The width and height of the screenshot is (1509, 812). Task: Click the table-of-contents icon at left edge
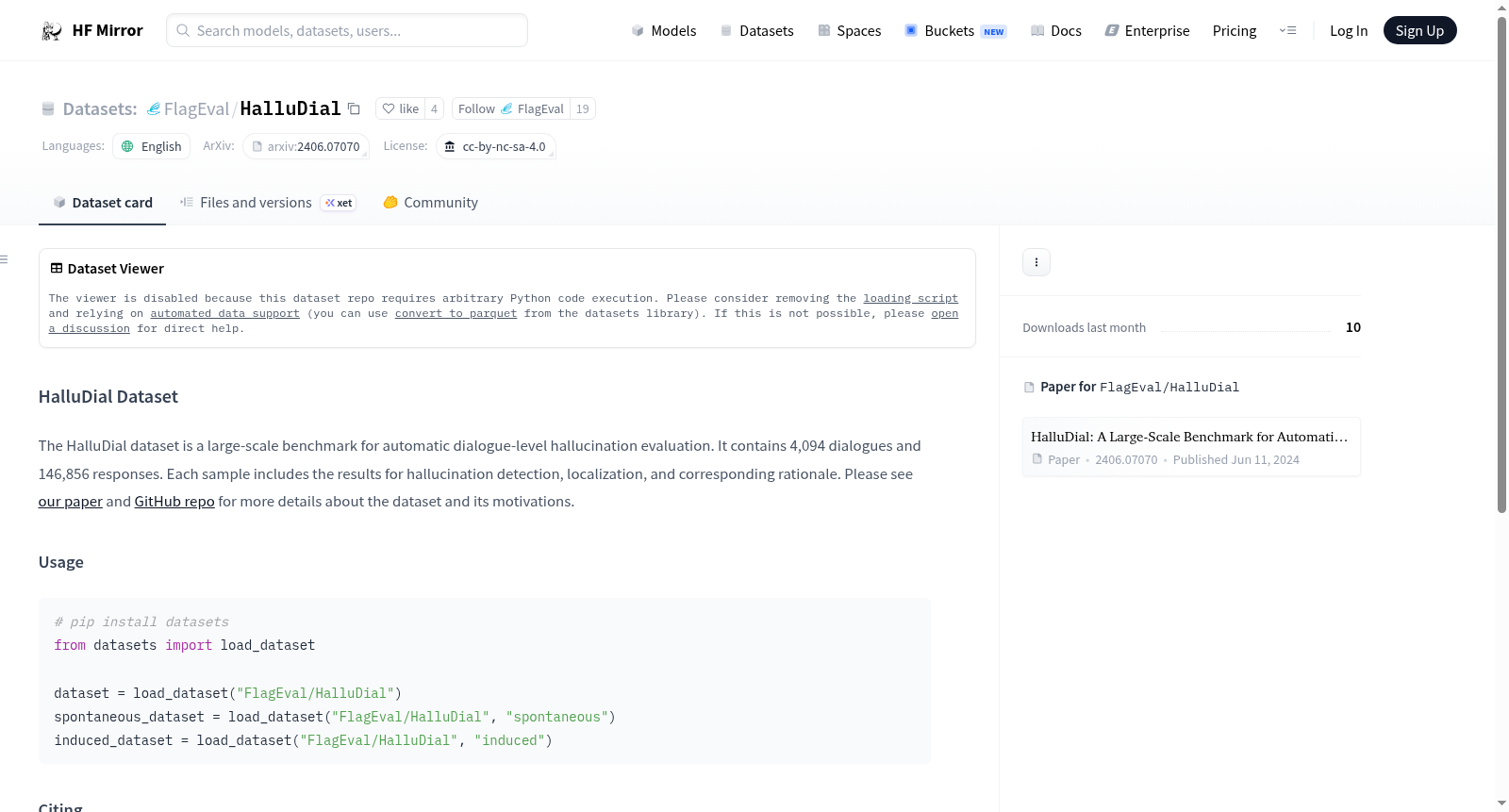pos(5,259)
